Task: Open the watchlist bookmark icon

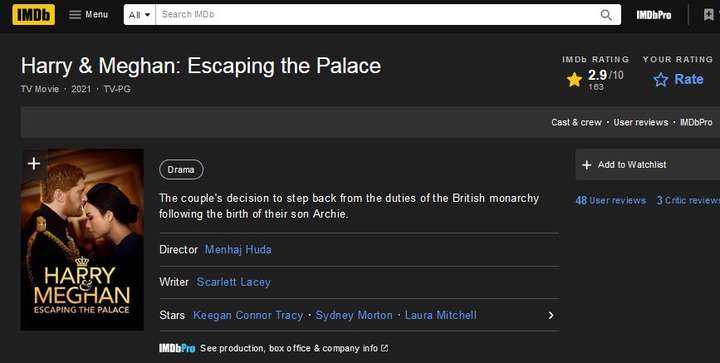Action: click(709, 15)
